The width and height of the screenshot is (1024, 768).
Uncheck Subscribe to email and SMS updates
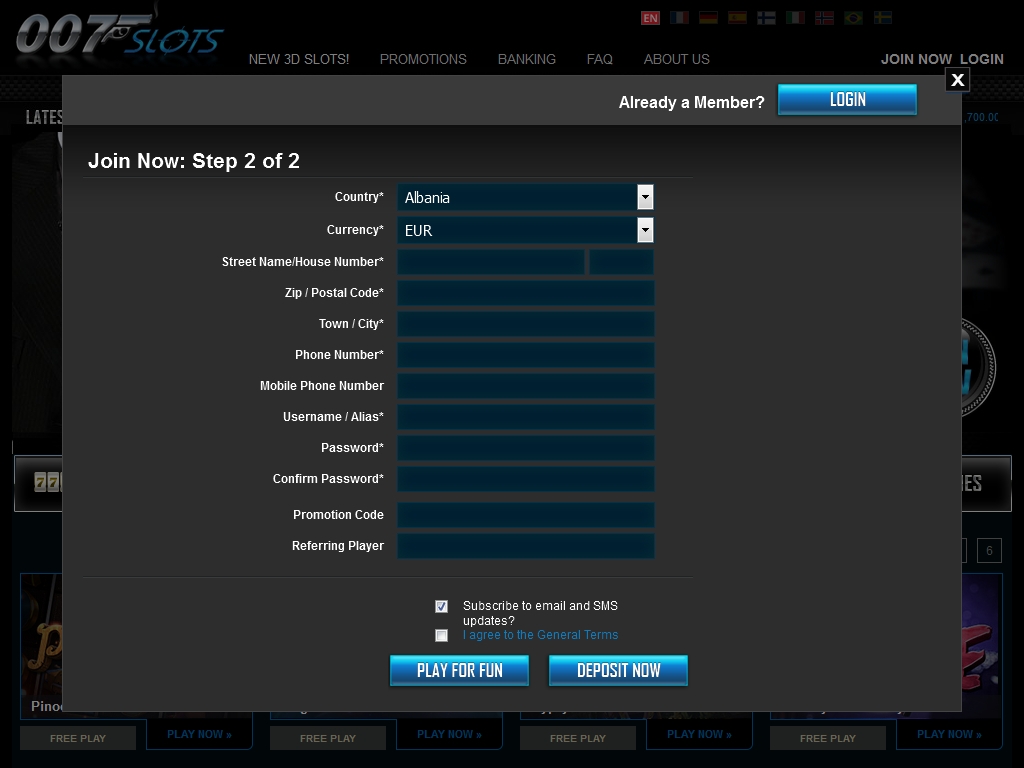tap(441, 606)
